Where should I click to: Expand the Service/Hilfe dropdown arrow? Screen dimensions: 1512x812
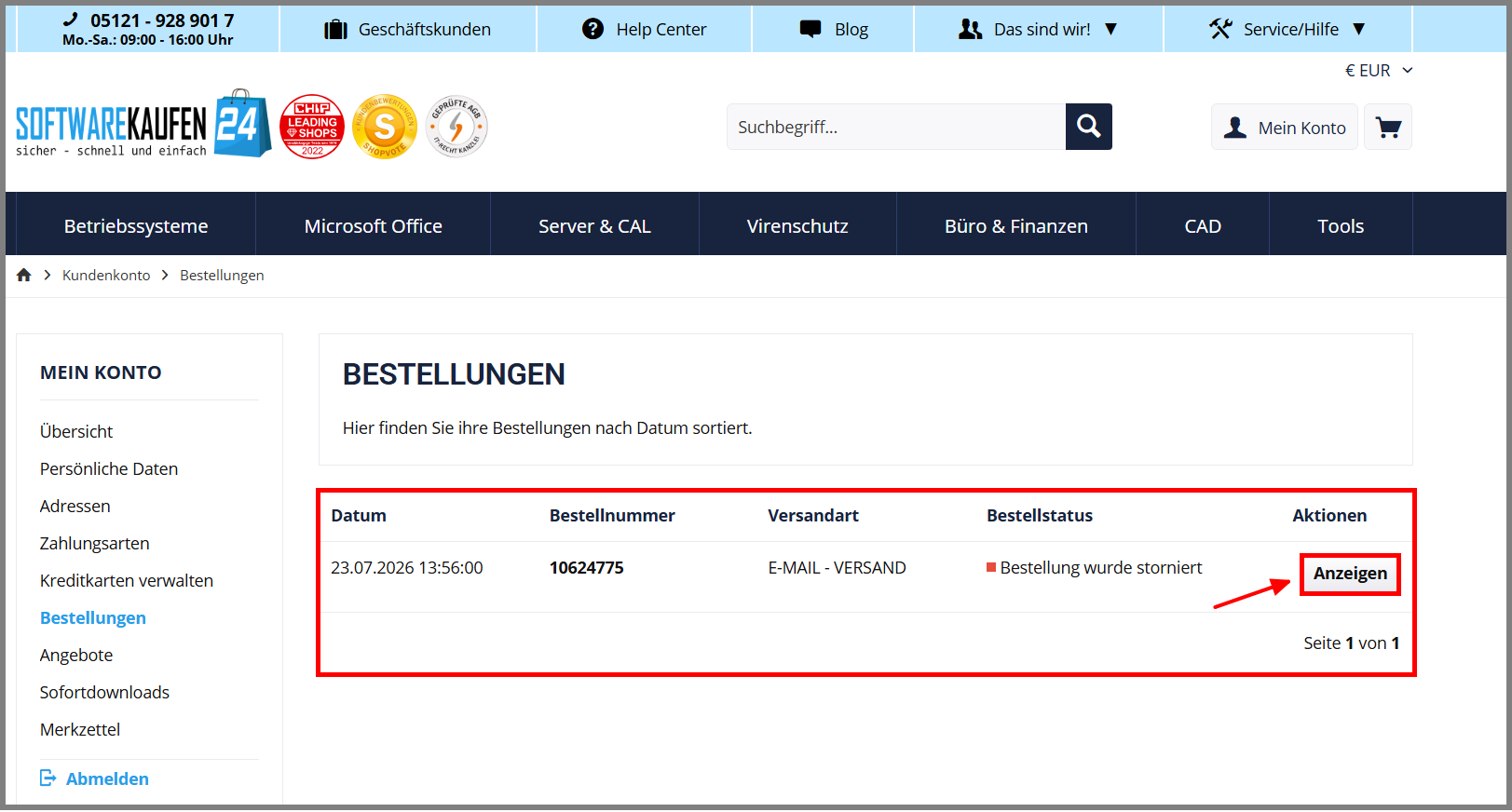(x=1358, y=30)
